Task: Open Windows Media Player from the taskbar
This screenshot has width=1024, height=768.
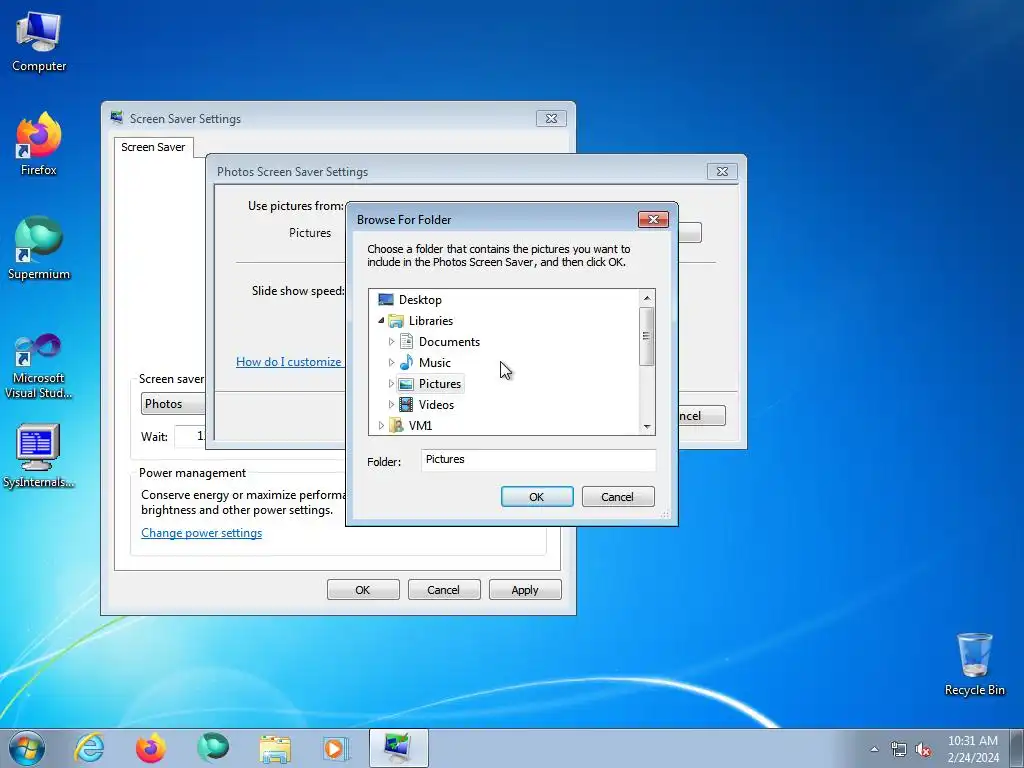Action: [337, 748]
